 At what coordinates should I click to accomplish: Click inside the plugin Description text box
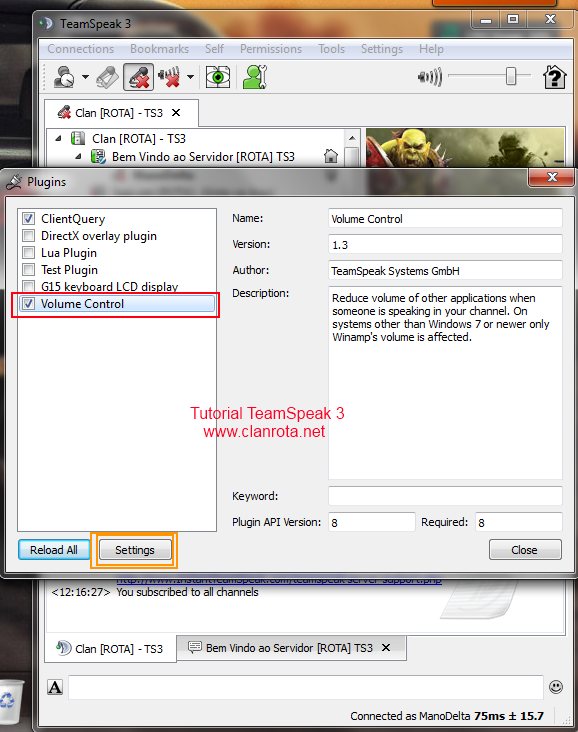click(x=445, y=383)
